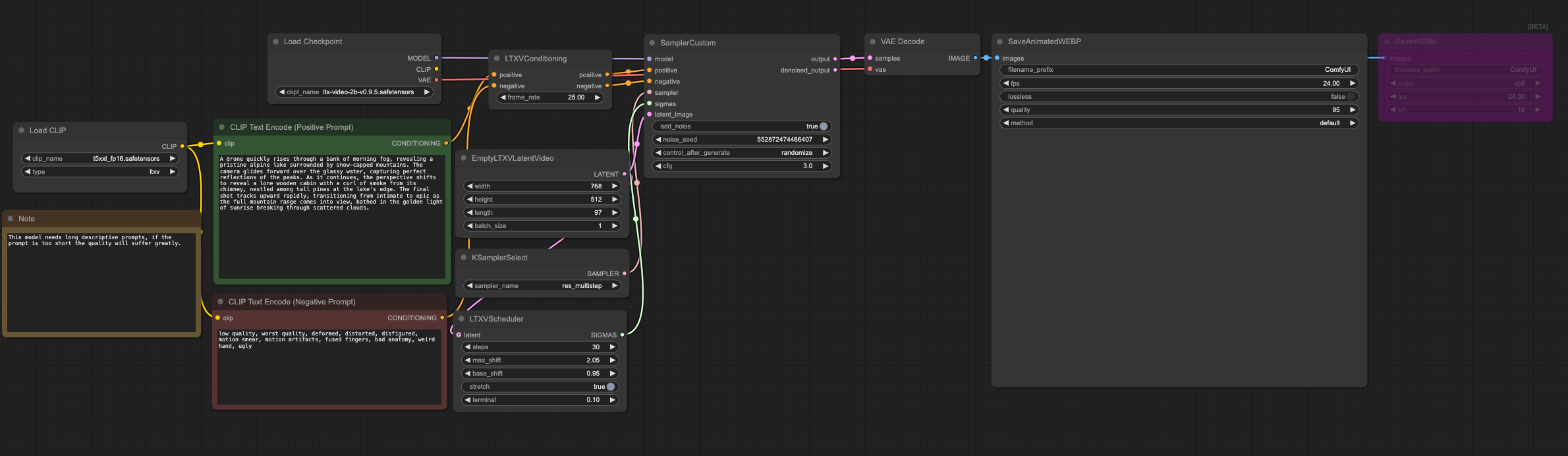1568x456 pixels.
Task: Select next method with method right arrow
Action: point(1352,123)
